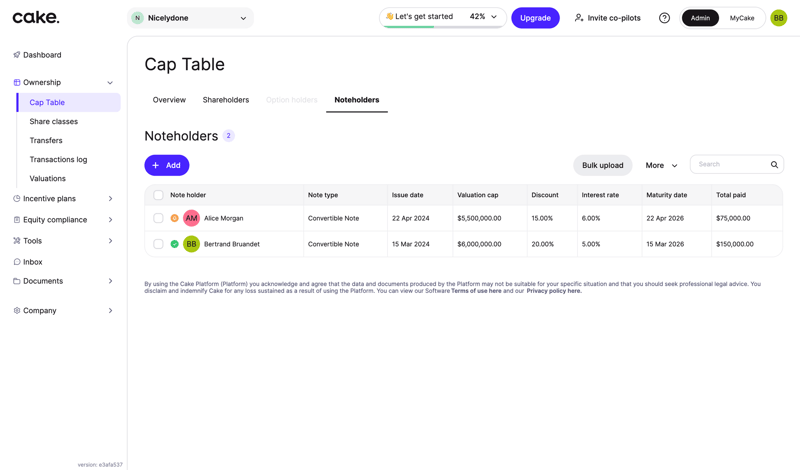Open Inbox from the sidebar
800x470 pixels.
33,262
